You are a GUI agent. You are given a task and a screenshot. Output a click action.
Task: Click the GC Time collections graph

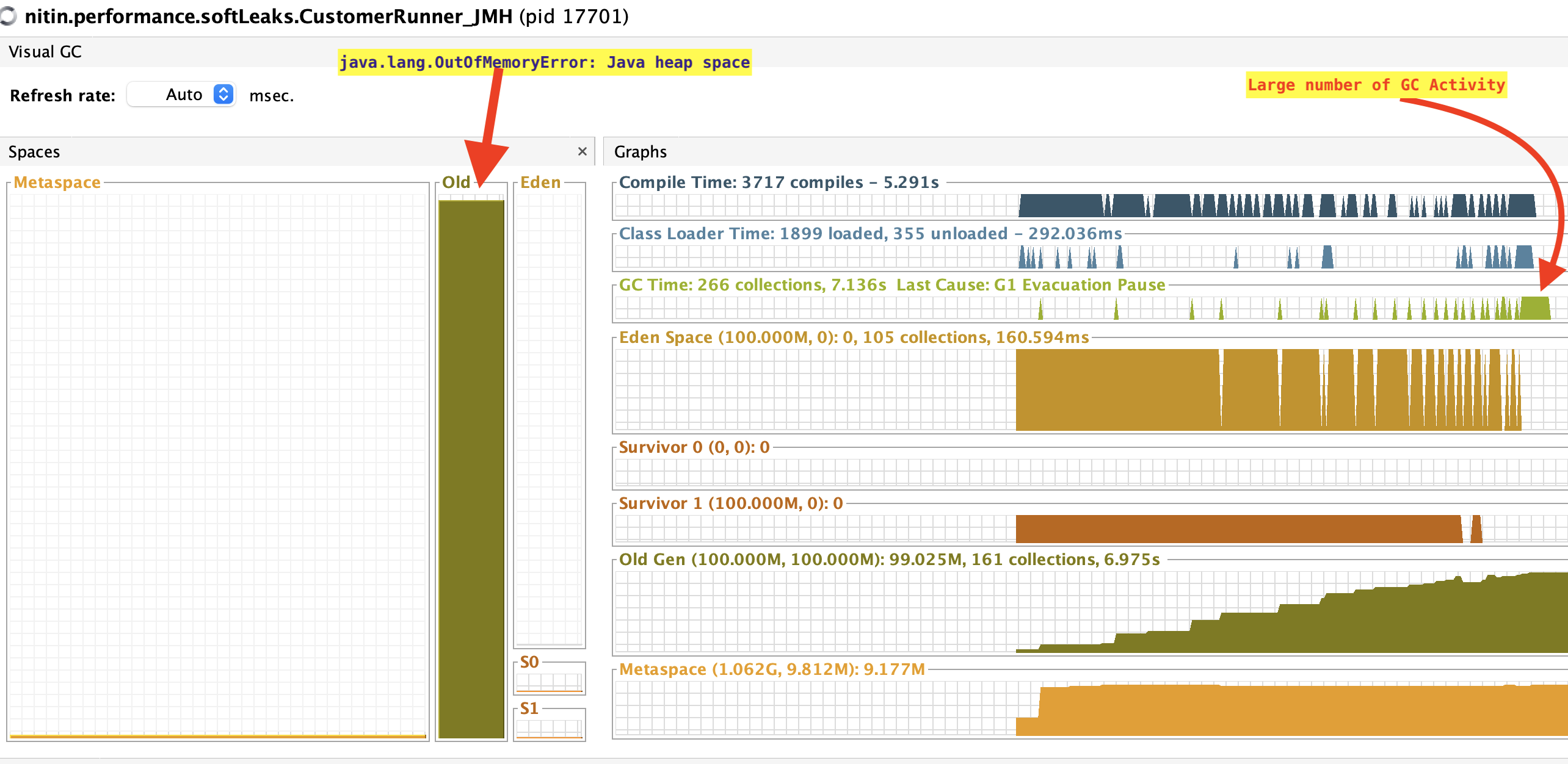tap(1089, 308)
